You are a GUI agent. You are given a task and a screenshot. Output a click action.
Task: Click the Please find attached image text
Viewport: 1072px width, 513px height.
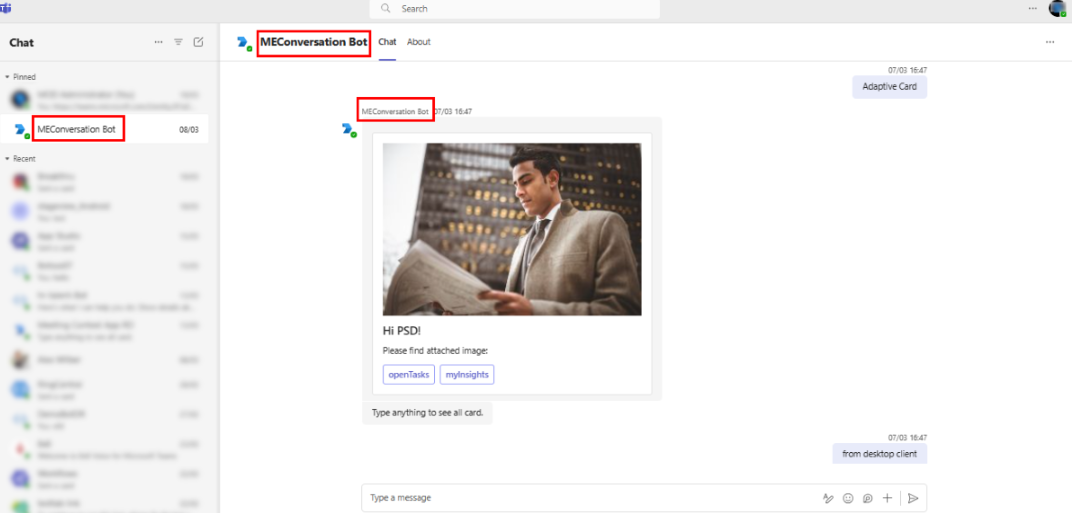tap(435, 351)
